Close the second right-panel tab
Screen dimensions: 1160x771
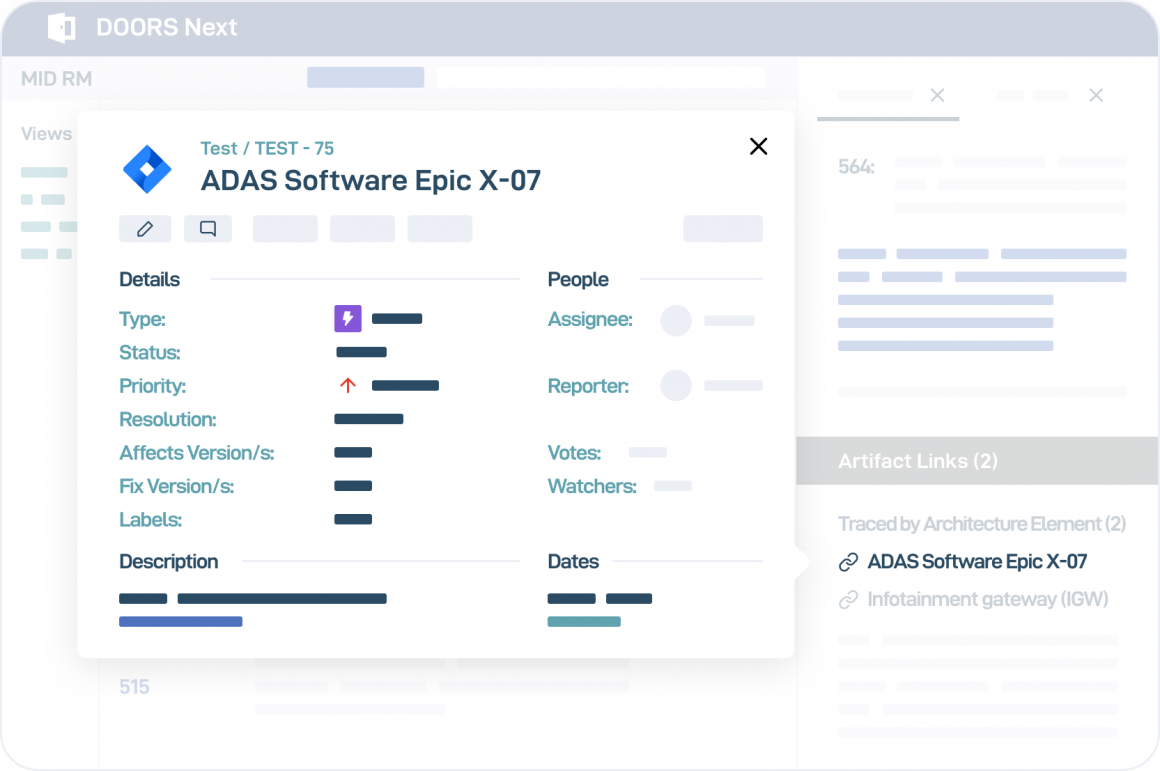1096,95
